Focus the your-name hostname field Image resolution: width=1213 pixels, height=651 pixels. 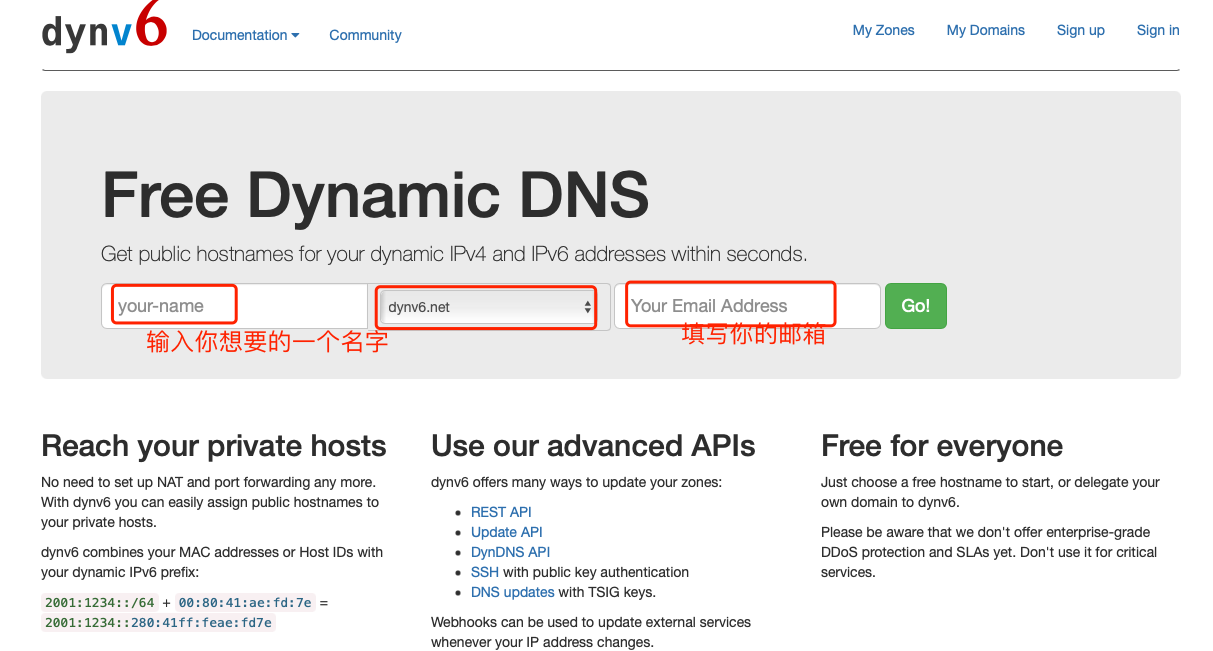[235, 306]
